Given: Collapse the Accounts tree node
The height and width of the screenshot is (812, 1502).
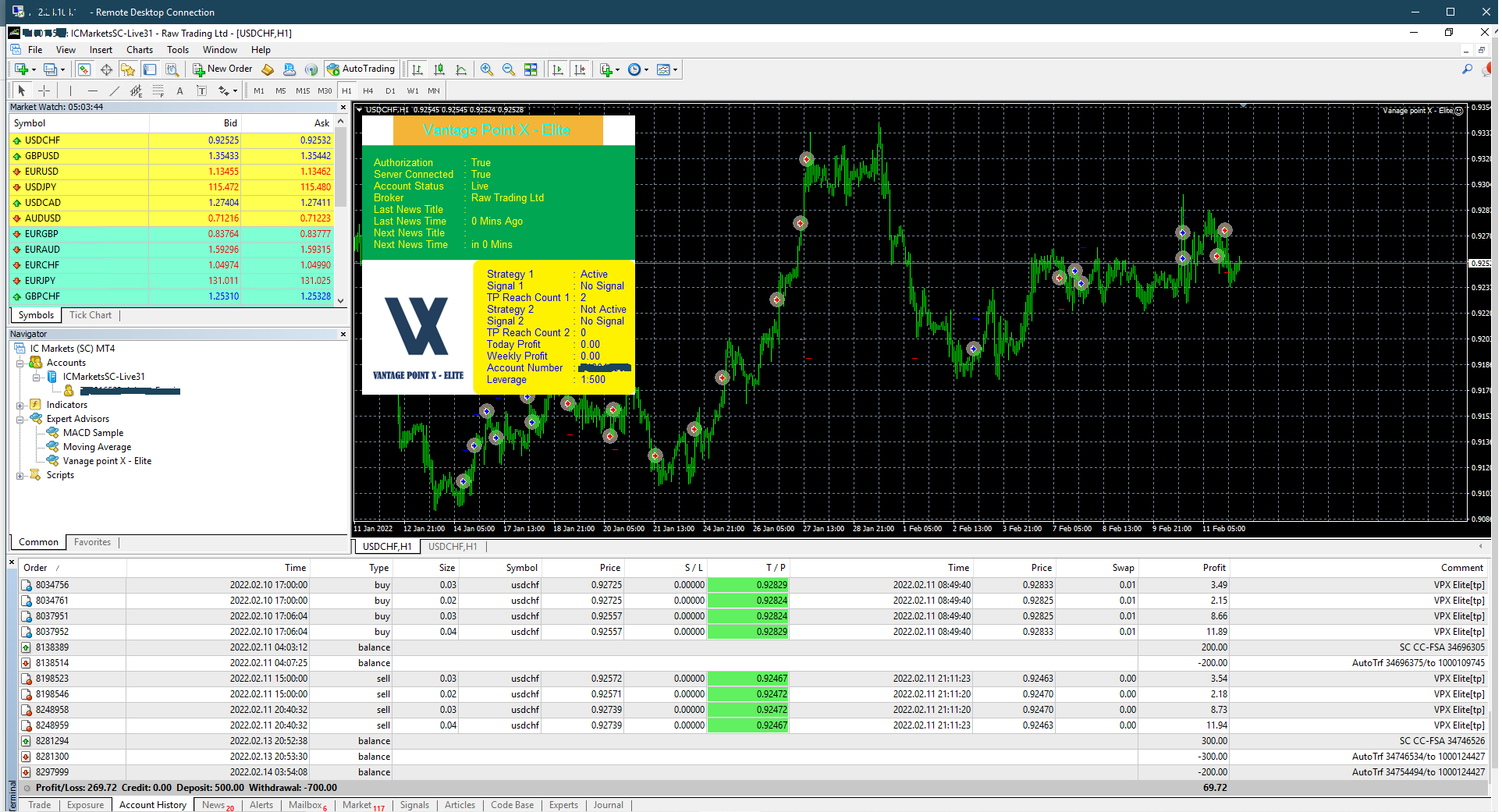Looking at the screenshot, I should click(20, 363).
